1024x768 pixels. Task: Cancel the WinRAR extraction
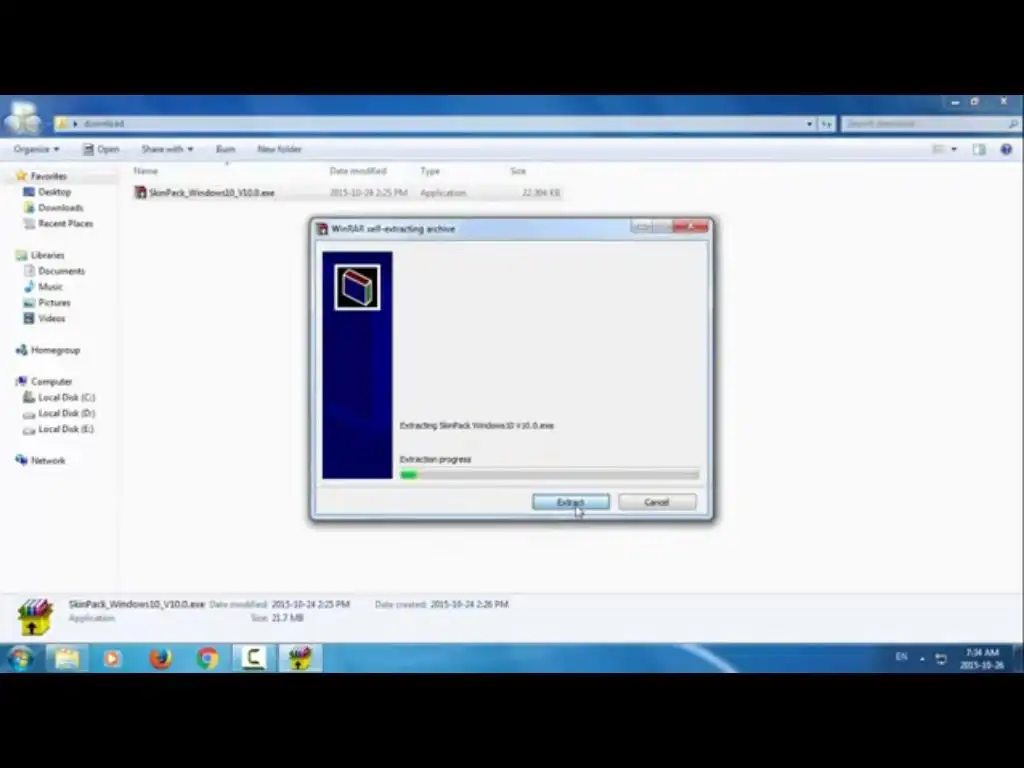pyautogui.click(x=657, y=502)
